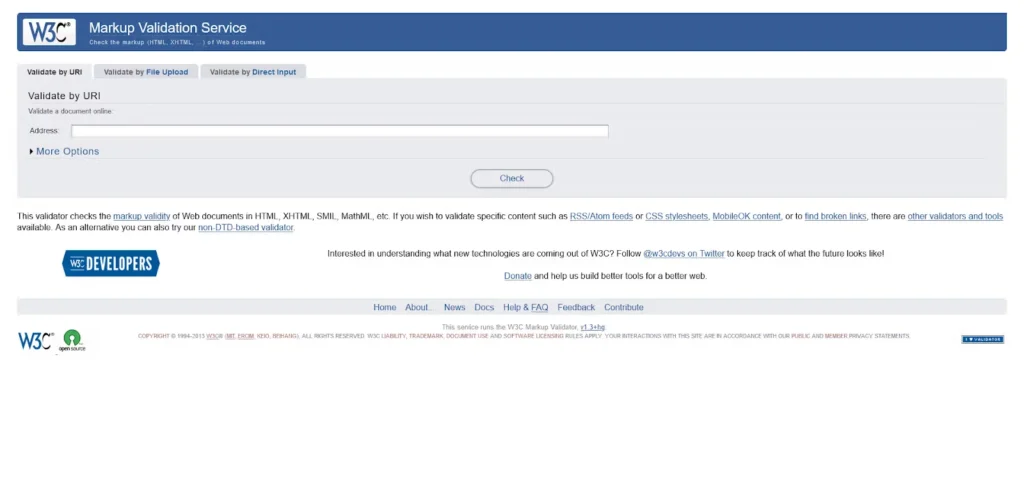1024x490 pixels.
Task: Click the footer W3C logo
Action: click(35, 340)
